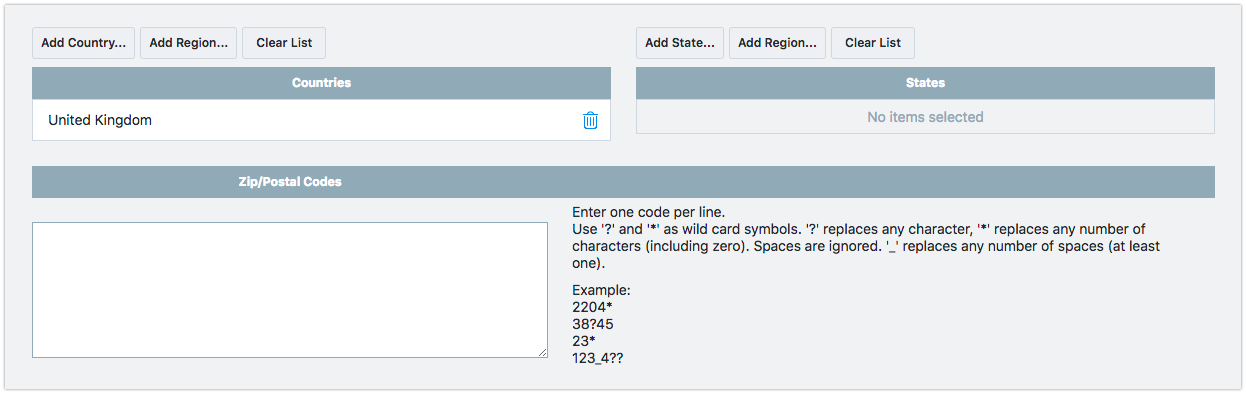Viewport: 1246px width, 394px height.
Task: Click the 'Enter one code per line' instruction
Action: tap(649, 212)
